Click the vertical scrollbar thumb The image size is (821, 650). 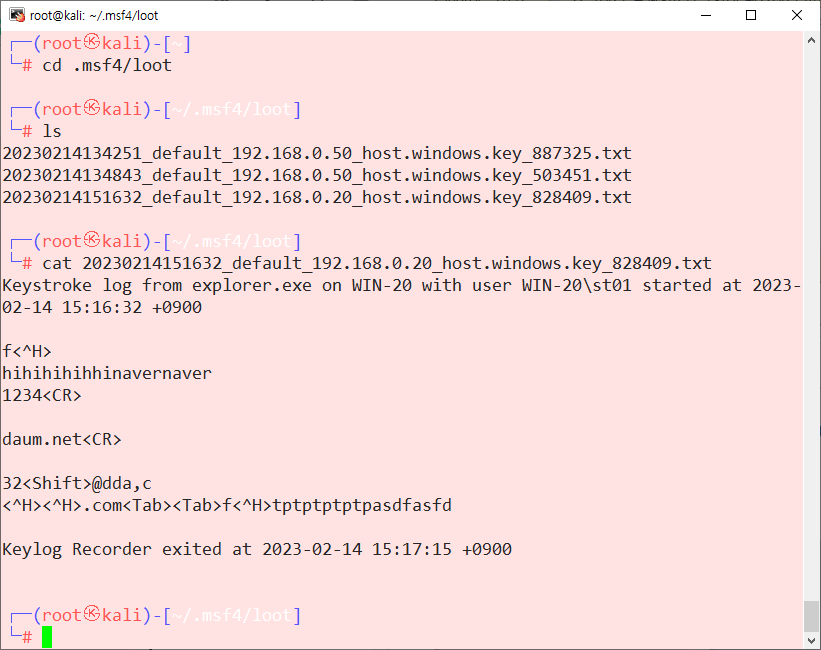pos(811,616)
